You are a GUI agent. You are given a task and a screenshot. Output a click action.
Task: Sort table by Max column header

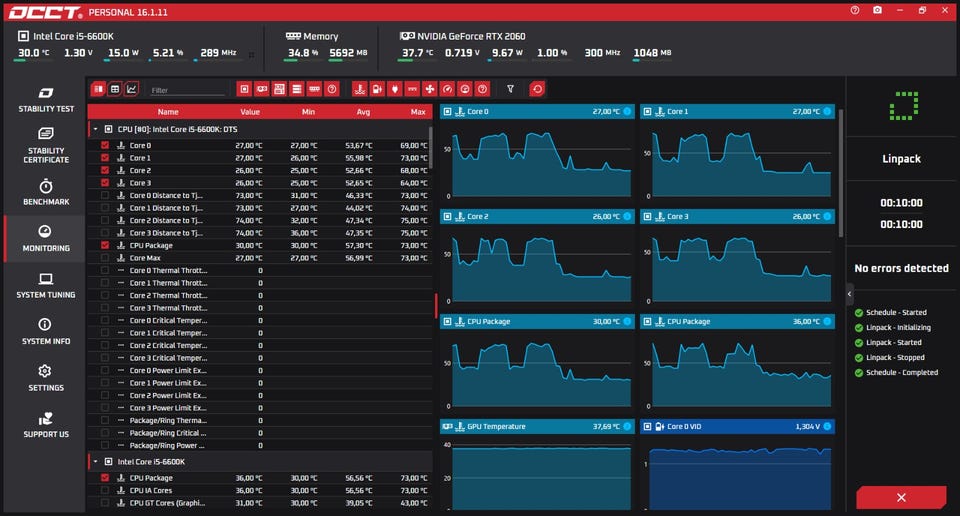(x=418, y=112)
